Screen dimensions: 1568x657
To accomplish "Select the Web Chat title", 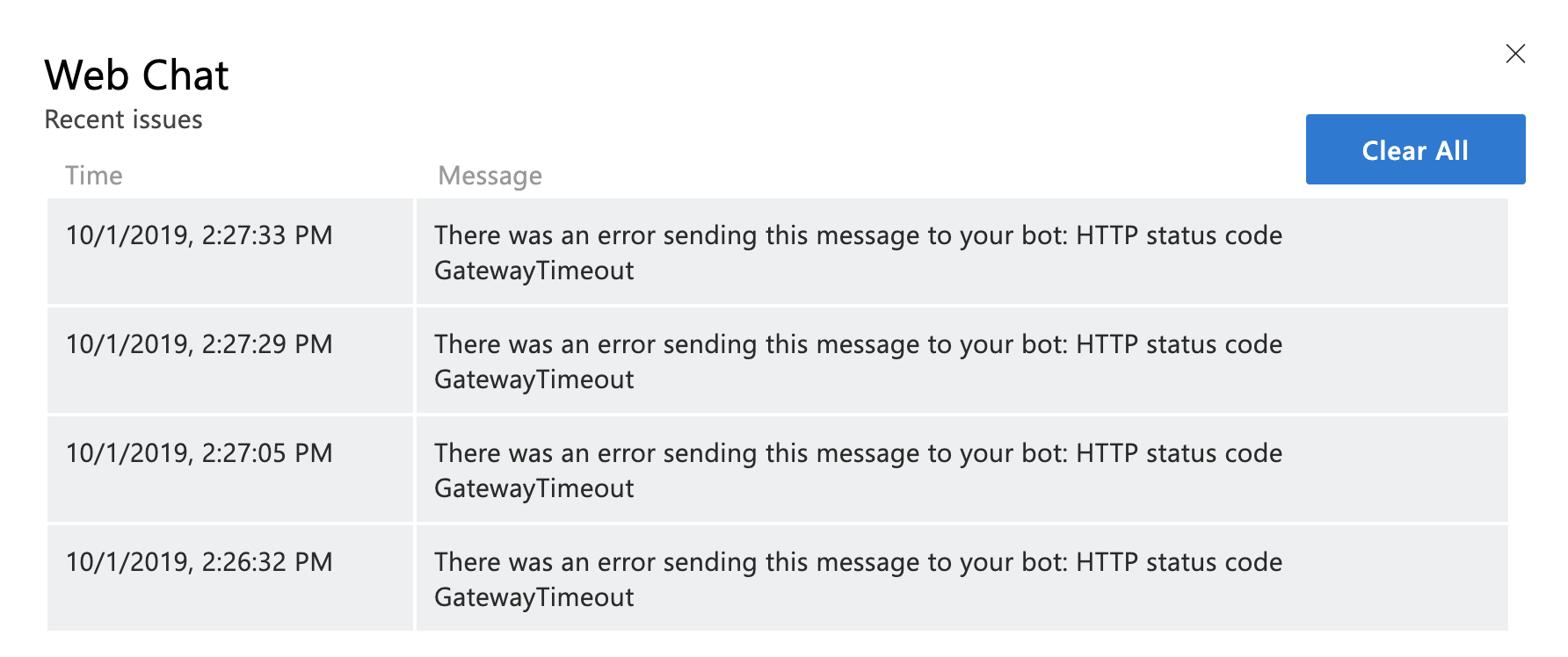I will click(x=136, y=75).
